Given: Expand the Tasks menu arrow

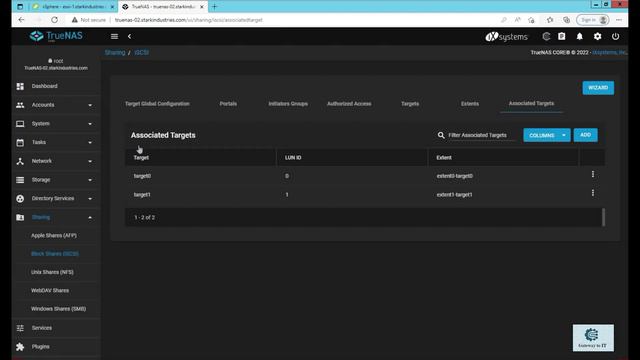Looking at the screenshot, I should (x=90, y=143).
